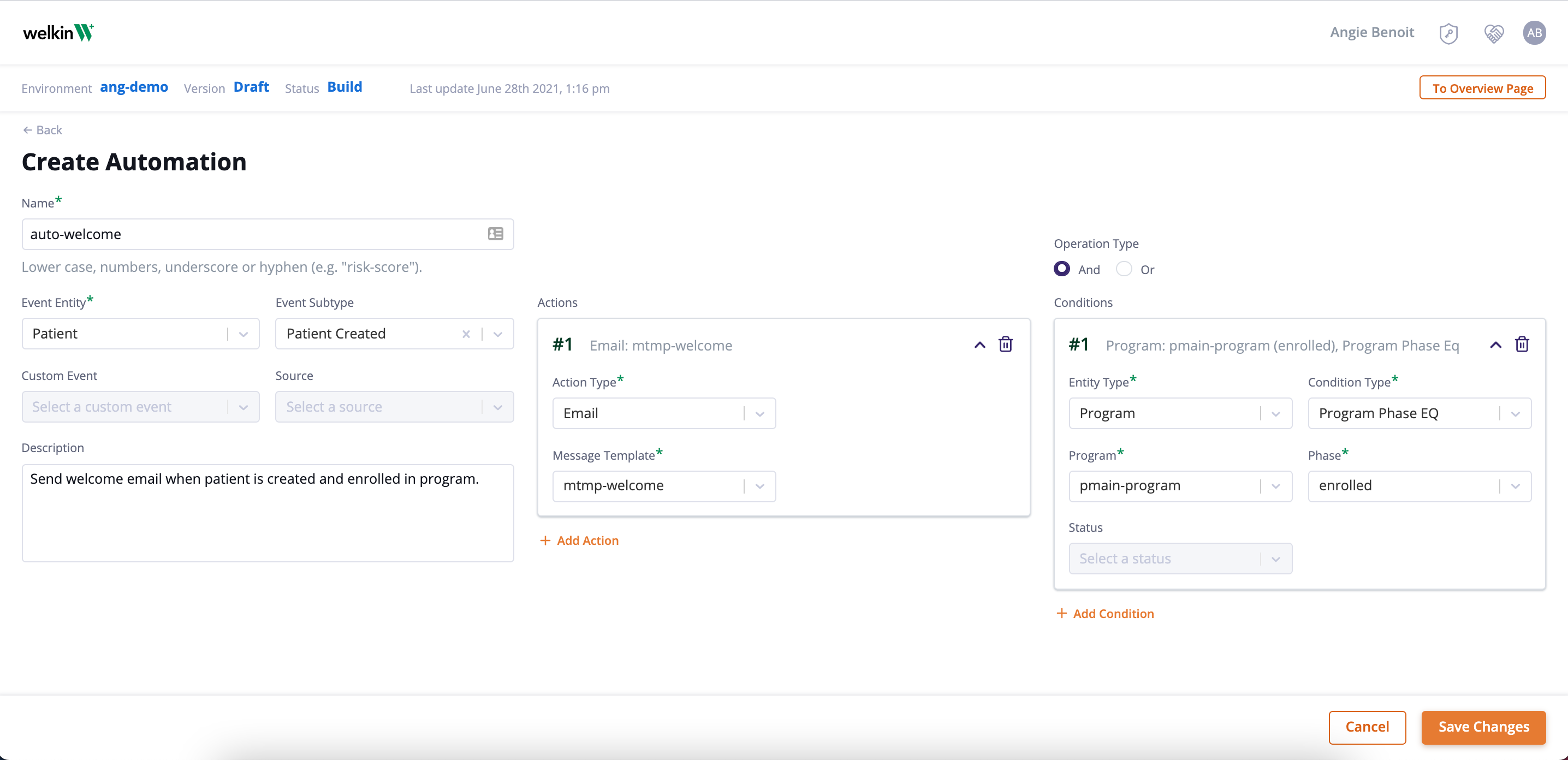Click the To Overview Page button
The image size is (1568, 760).
click(x=1482, y=87)
